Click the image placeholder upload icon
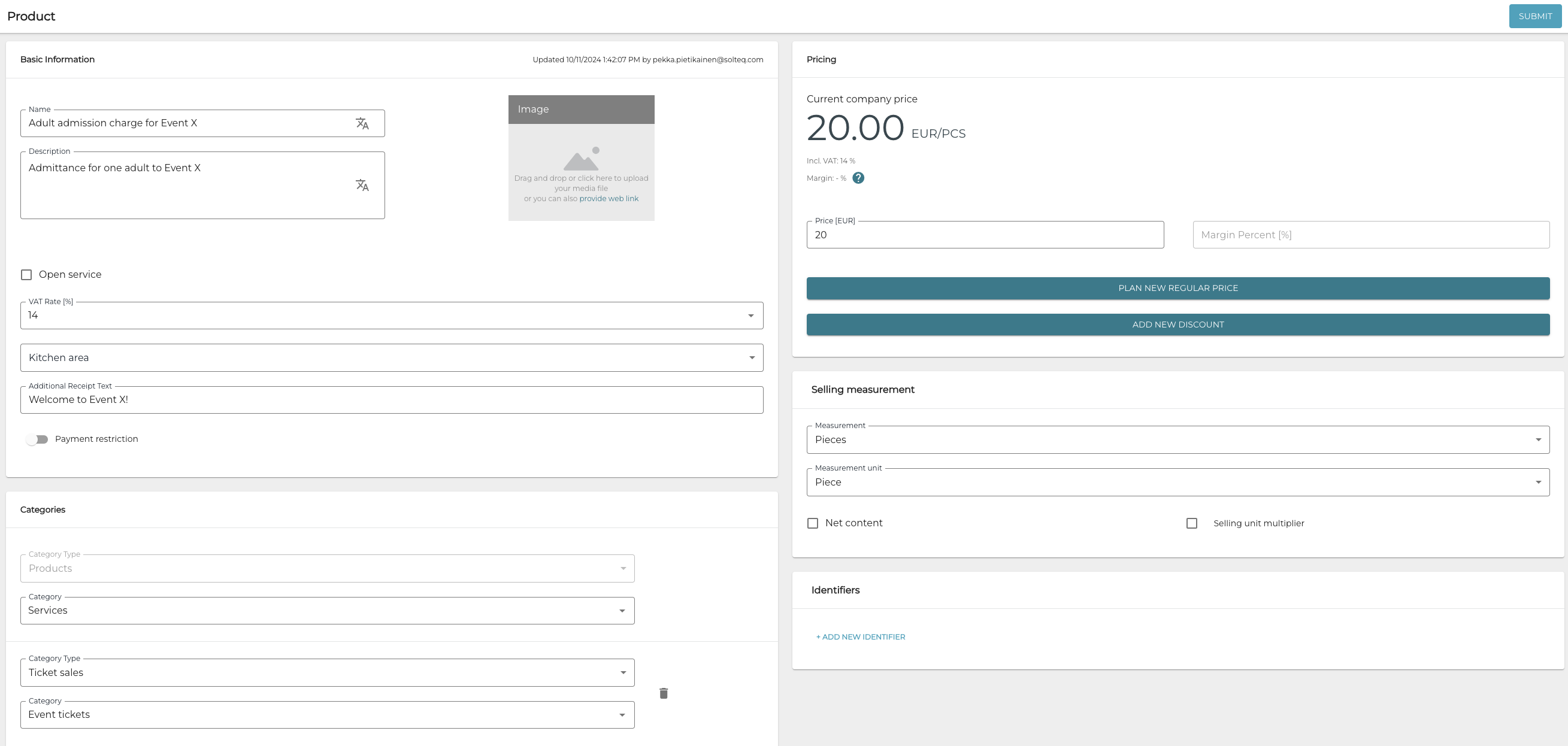1568x746 pixels. click(582, 159)
